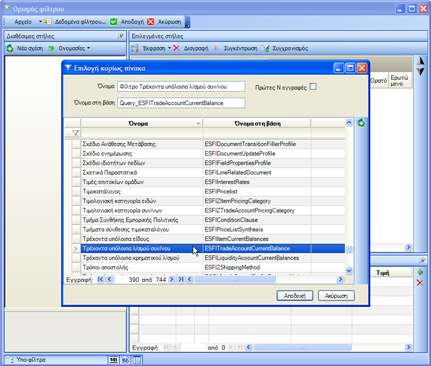This screenshot has width=431, height=366.
Task: Click cell ESFITradeAccountCurrentBalance
Action: [x=257, y=249]
